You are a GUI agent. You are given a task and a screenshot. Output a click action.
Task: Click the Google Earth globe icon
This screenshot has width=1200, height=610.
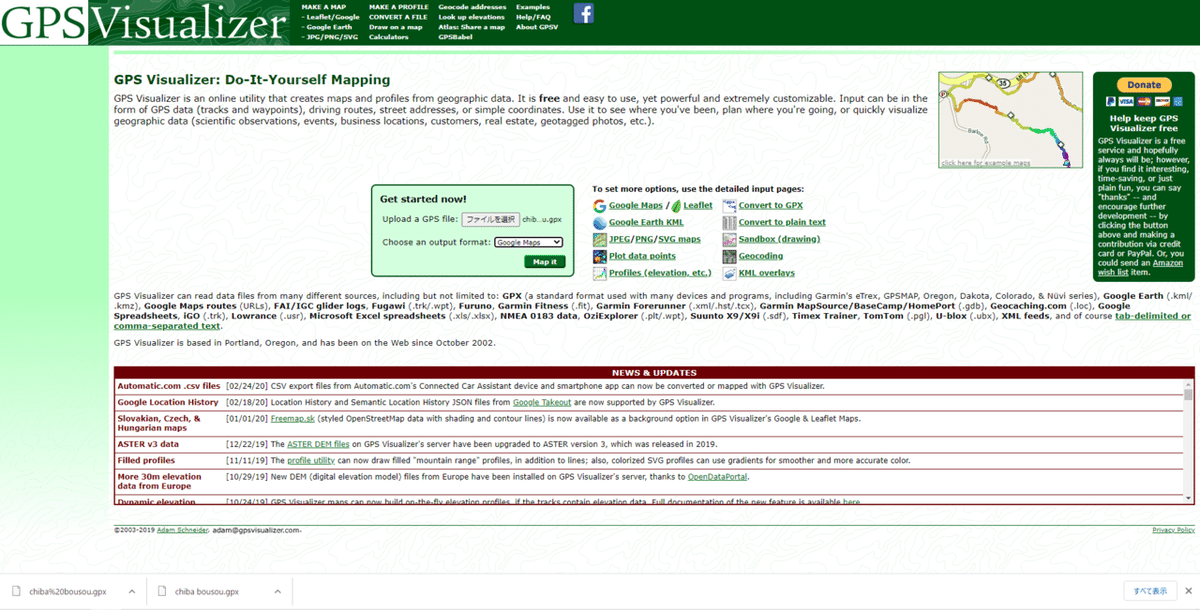coord(599,223)
